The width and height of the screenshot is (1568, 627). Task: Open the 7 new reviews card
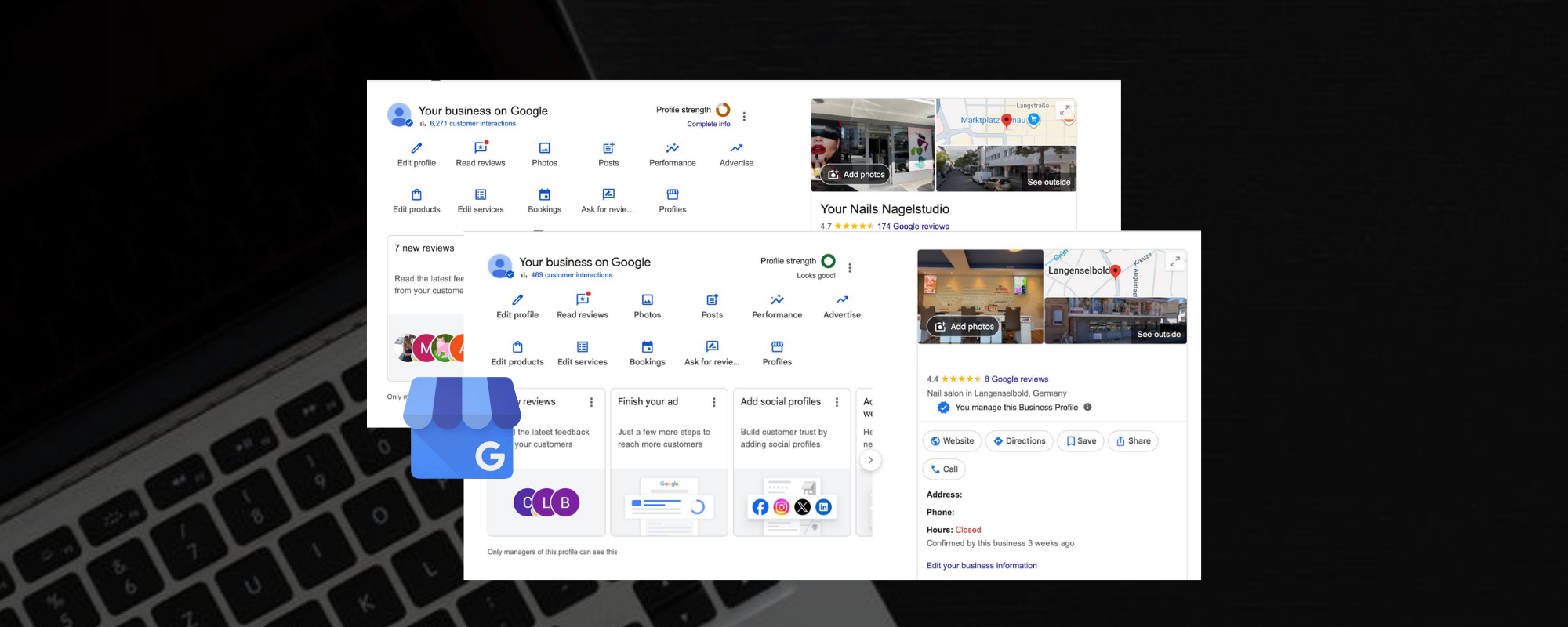point(426,309)
